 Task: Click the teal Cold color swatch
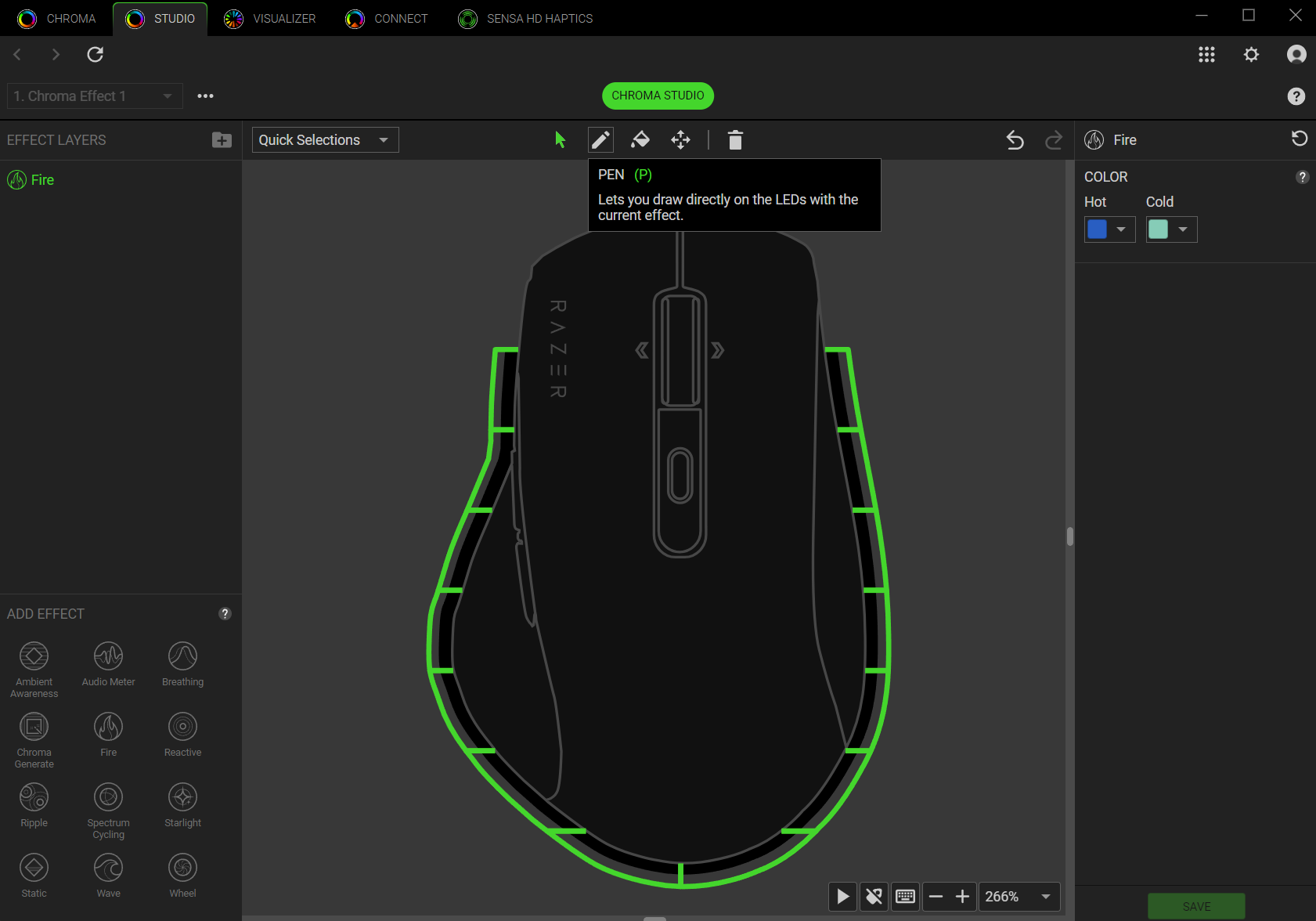click(1159, 229)
